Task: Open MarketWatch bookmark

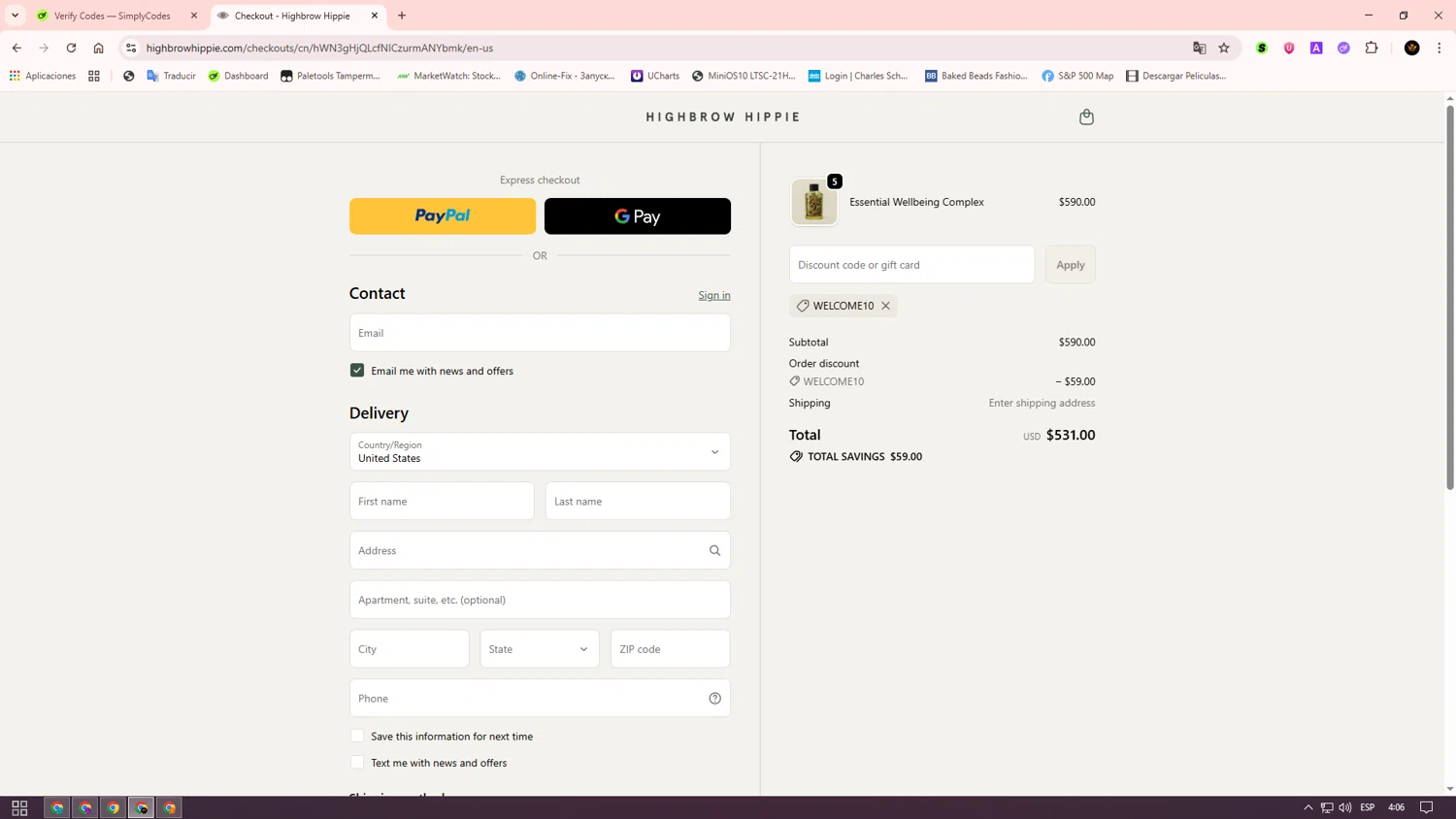Action: tap(448, 76)
